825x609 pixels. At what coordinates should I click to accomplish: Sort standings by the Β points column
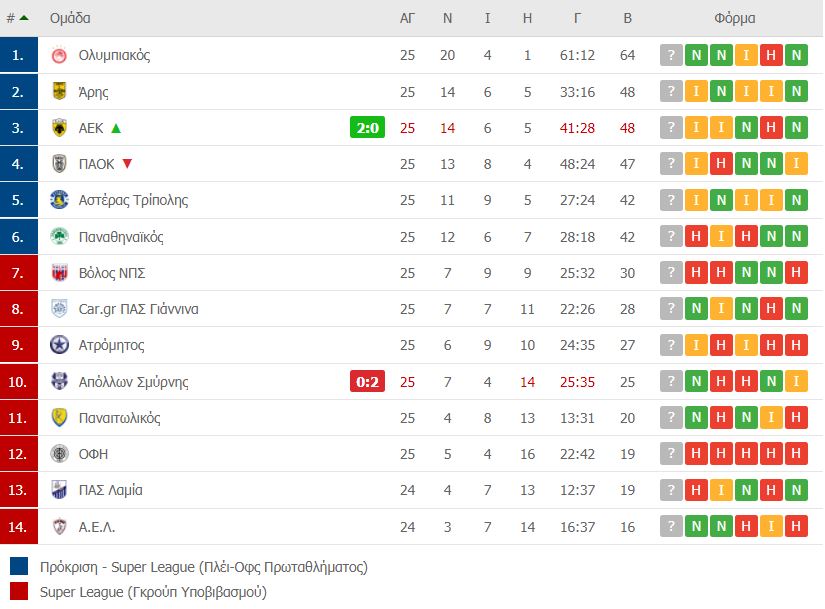click(627, 18)
